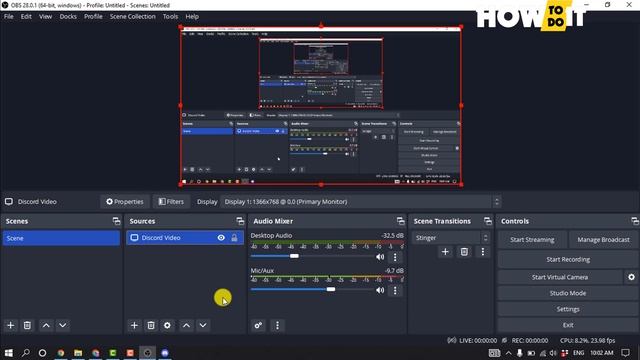The width and height of the screenshot is (640, 360).
Task: Open File Explorer from the taskbar
Action: tap(78, 353)
